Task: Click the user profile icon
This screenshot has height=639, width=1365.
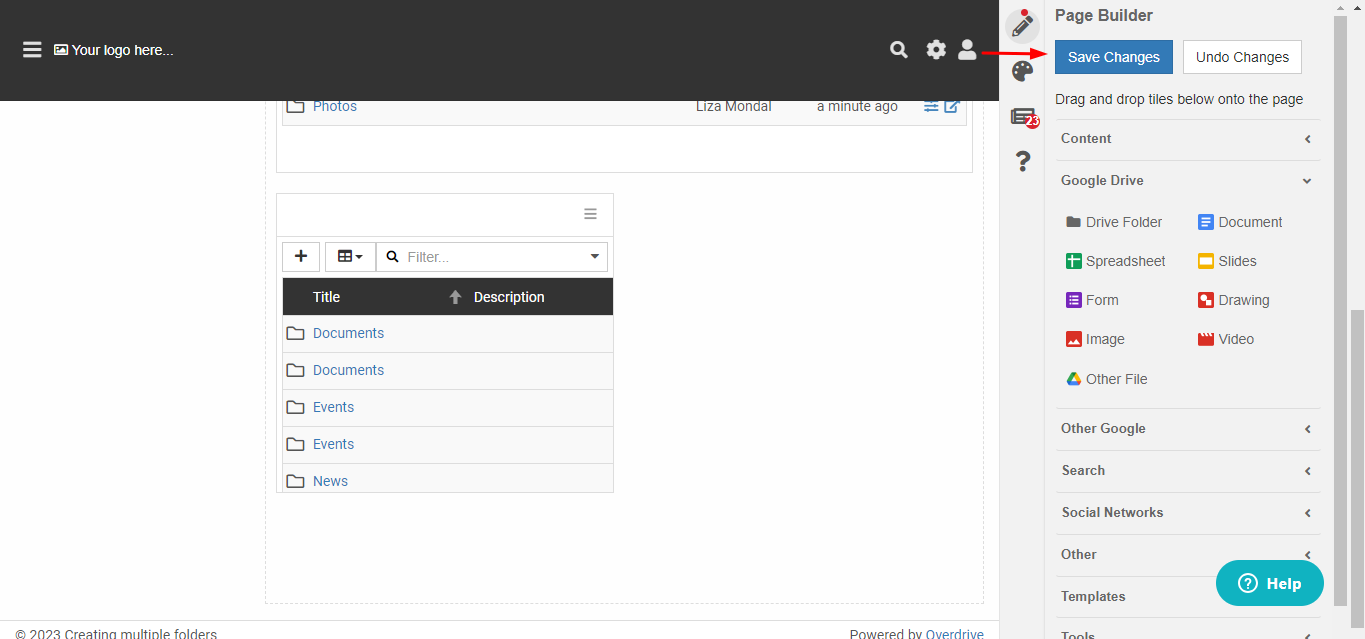Action: coord(967,50)
